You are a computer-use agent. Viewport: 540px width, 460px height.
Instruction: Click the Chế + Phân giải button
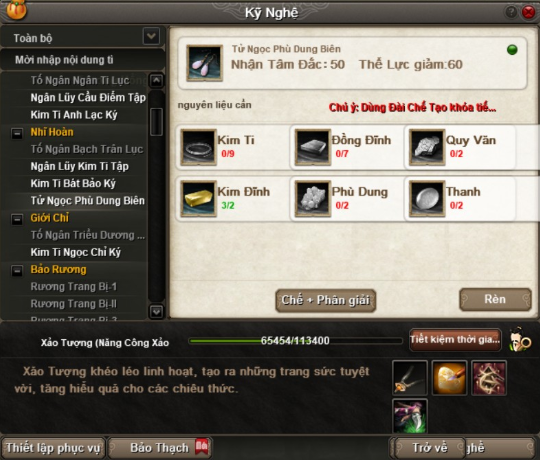click(325, 301)
